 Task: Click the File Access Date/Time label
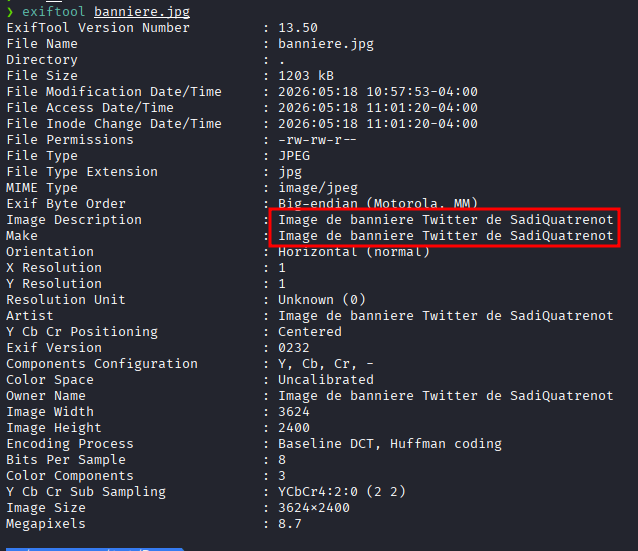coord(90,108)
